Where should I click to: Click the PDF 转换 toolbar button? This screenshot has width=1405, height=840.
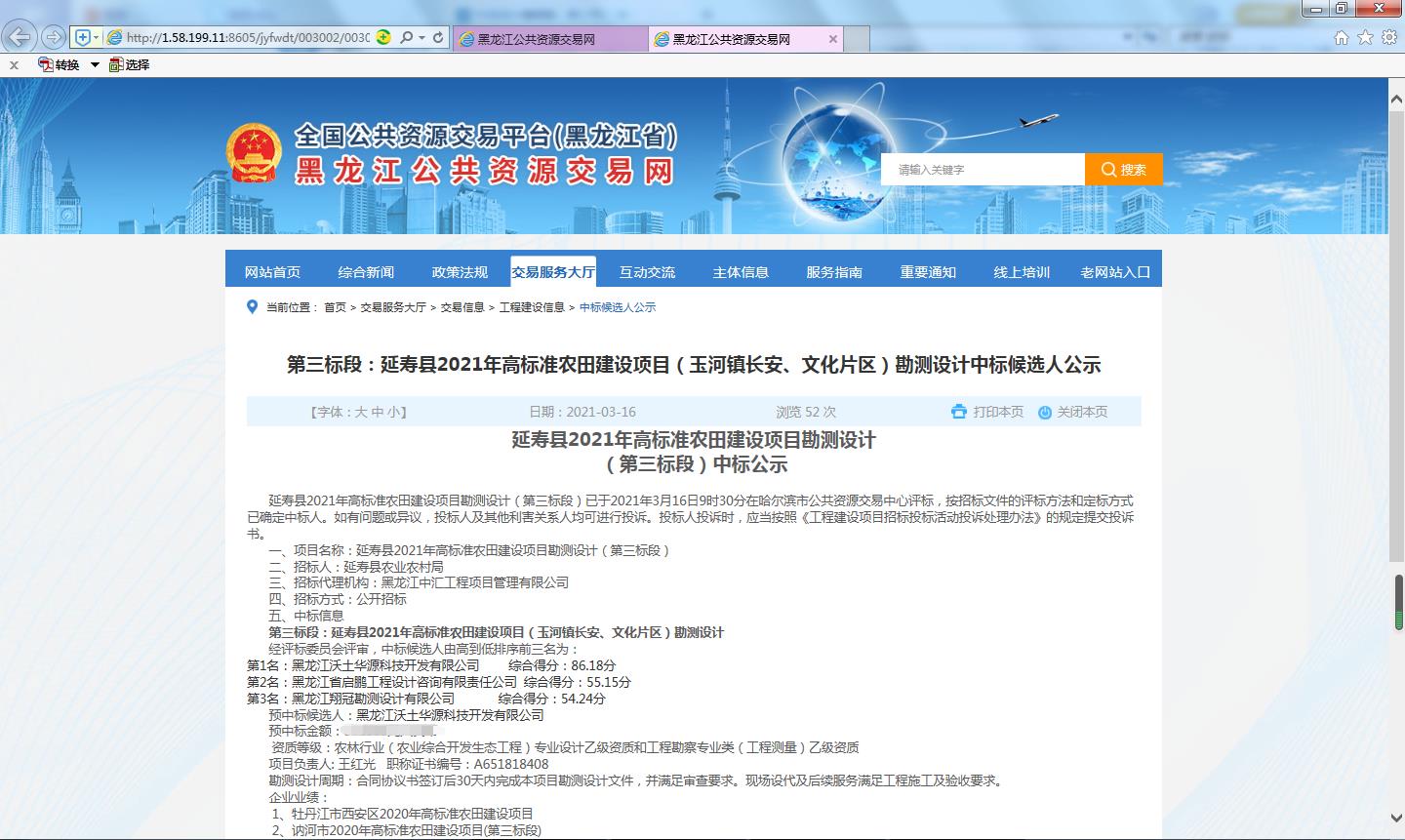pos(59,64)
